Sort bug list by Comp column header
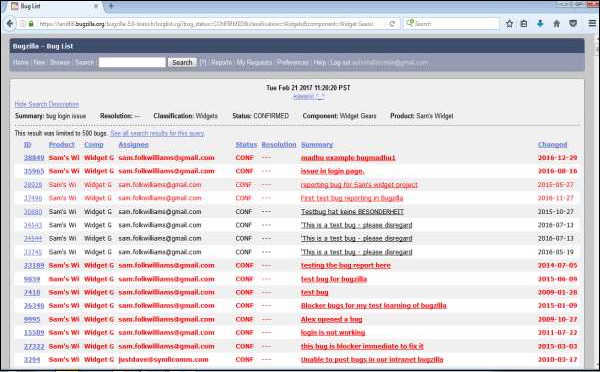The height and width of the screenshot is (372, 600). tap(94, 145)
